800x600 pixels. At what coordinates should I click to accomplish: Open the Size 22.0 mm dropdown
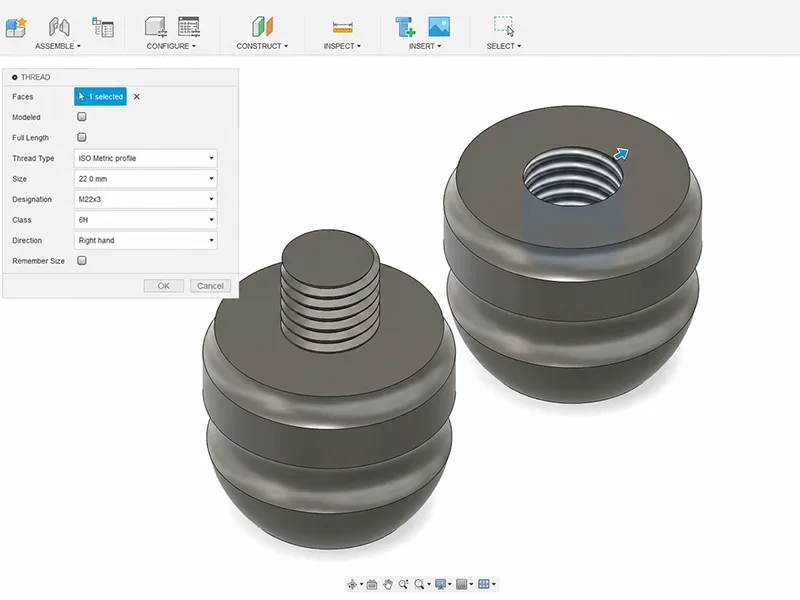pos(145,179)
